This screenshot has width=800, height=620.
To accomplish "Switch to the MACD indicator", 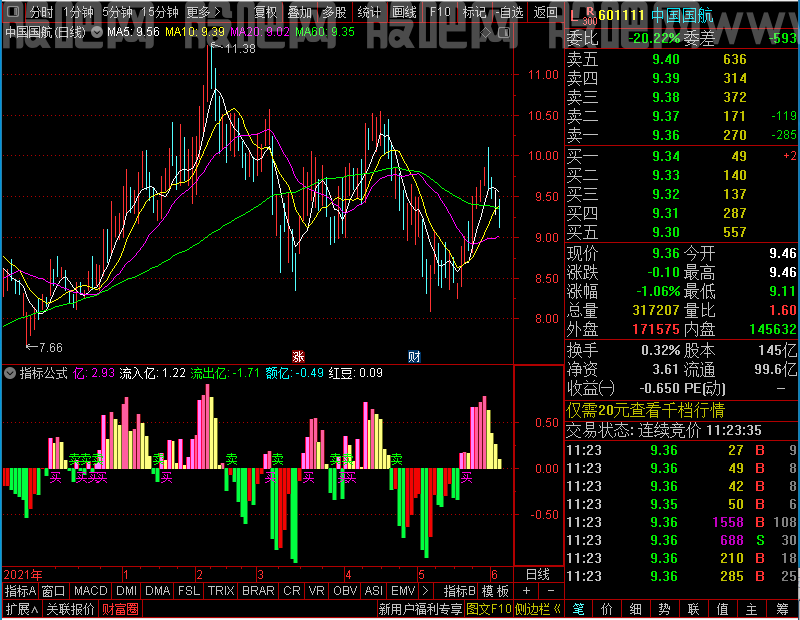I will (90, 591).
